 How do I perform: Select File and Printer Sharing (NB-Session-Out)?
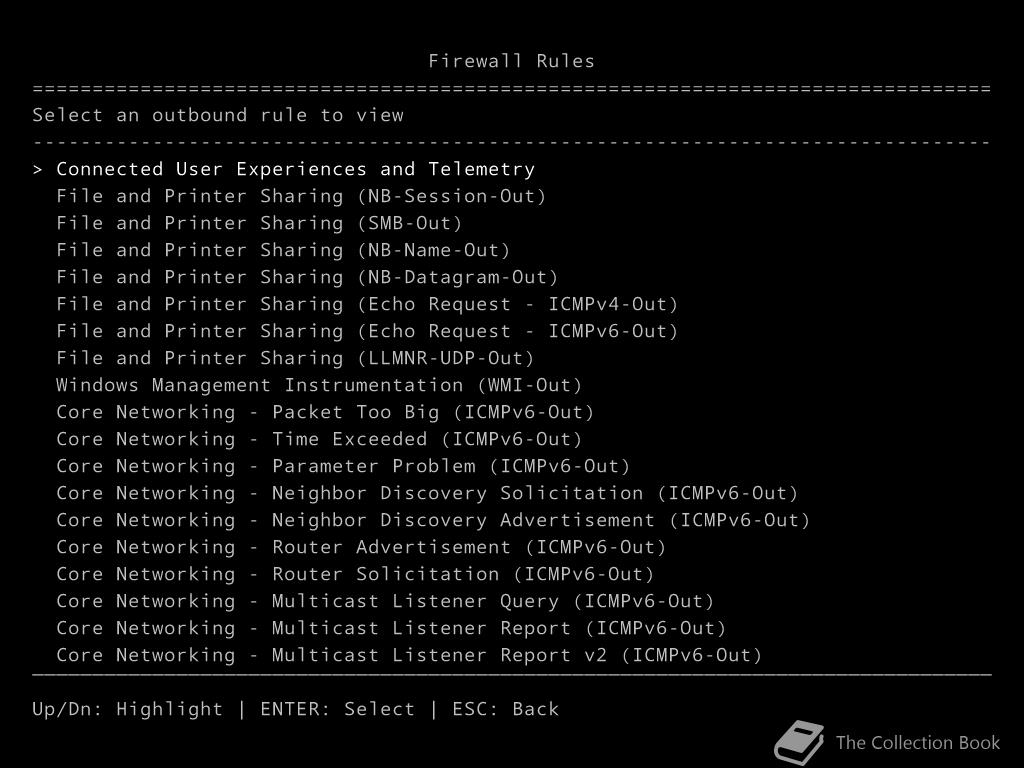301,196
